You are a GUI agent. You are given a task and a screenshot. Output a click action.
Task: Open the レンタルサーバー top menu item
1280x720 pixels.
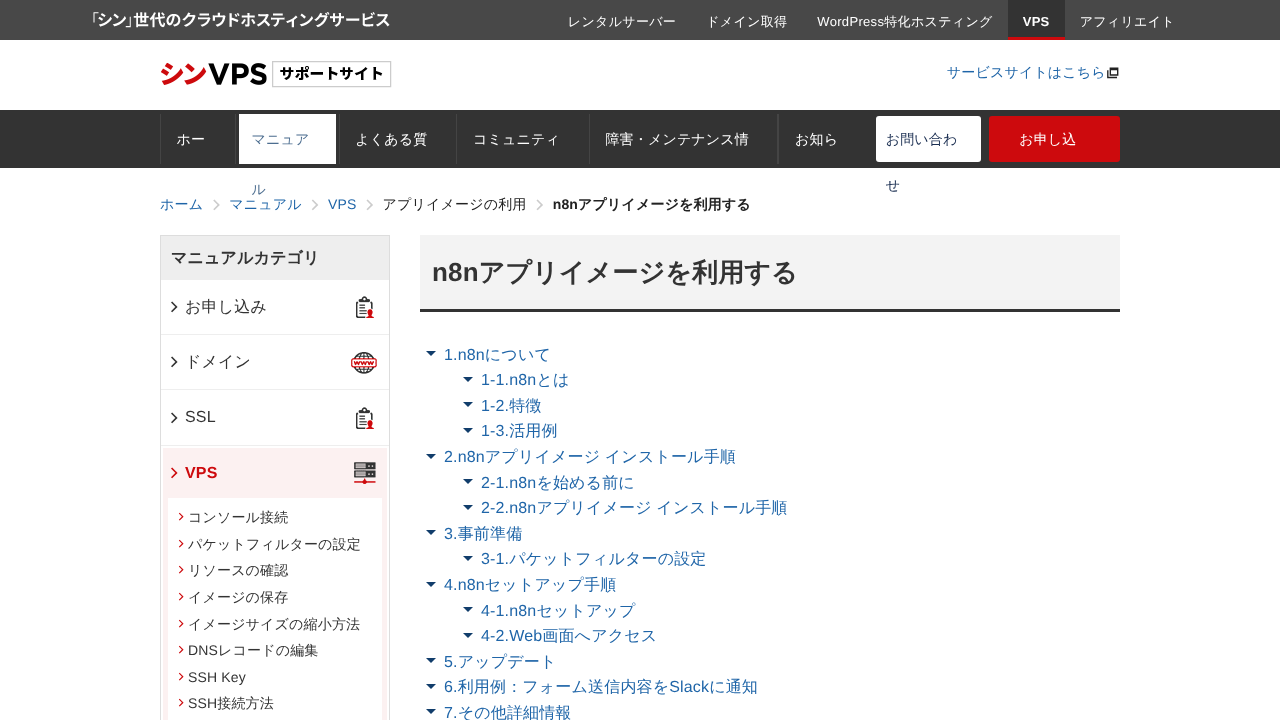pos(622,21)
